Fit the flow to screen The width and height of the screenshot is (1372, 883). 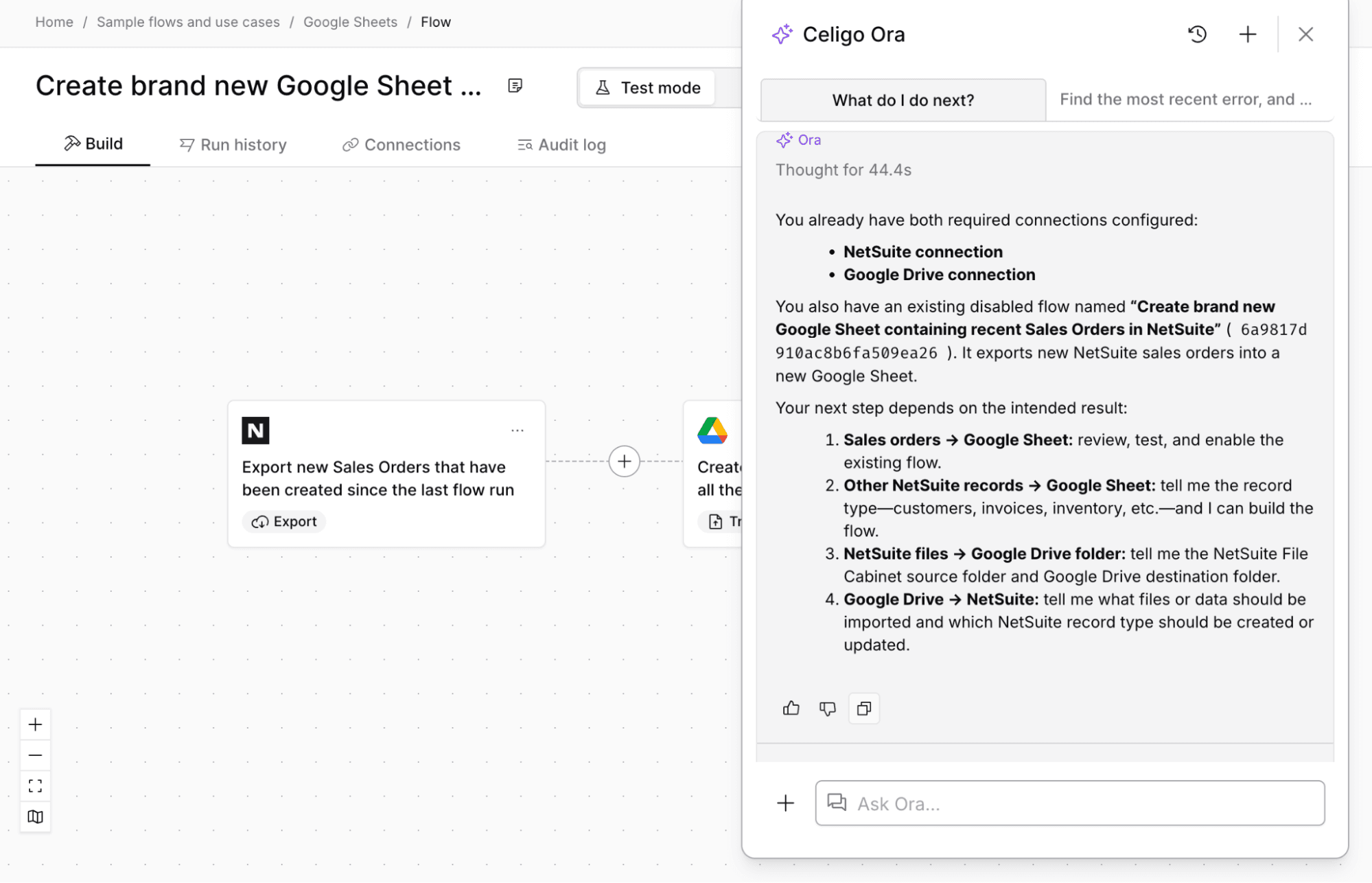(x=36, y=785)
